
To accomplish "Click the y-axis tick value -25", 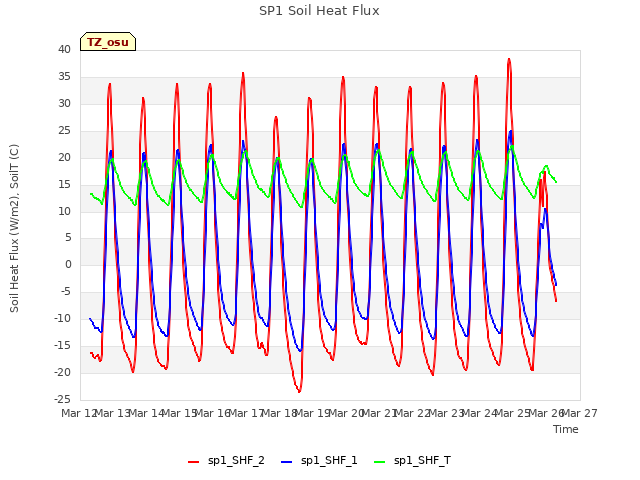I will (x=62, y=399).
